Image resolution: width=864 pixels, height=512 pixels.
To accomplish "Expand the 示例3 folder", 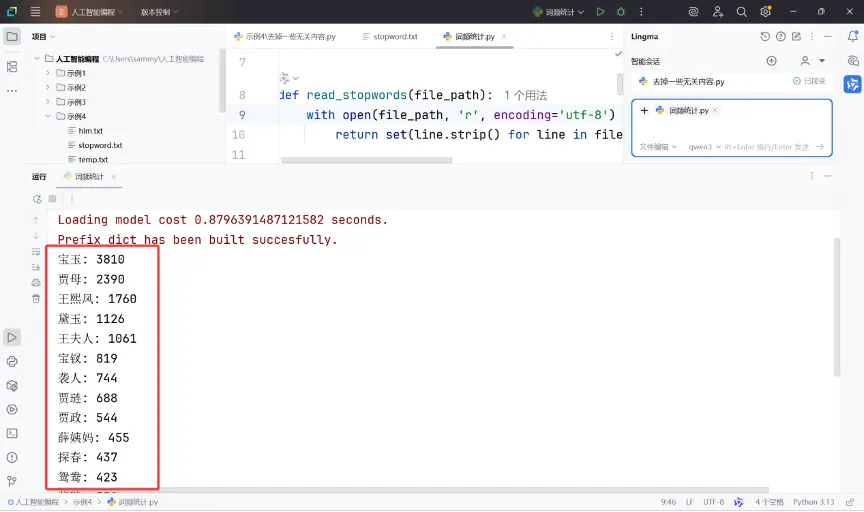I will click(x=48, y=102).
